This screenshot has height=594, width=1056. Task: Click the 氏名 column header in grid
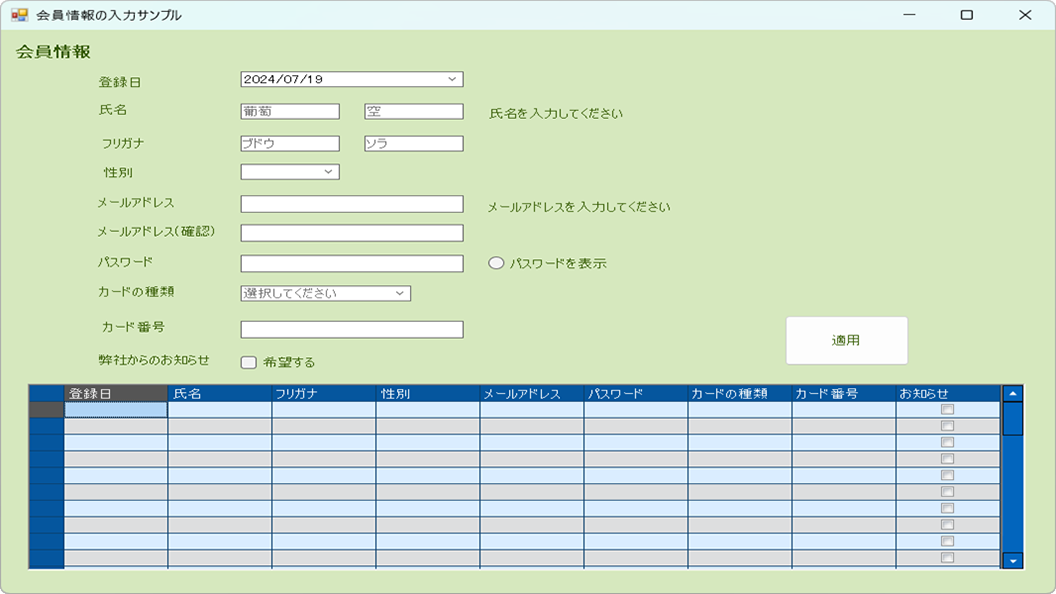click(x=220, y=393)
